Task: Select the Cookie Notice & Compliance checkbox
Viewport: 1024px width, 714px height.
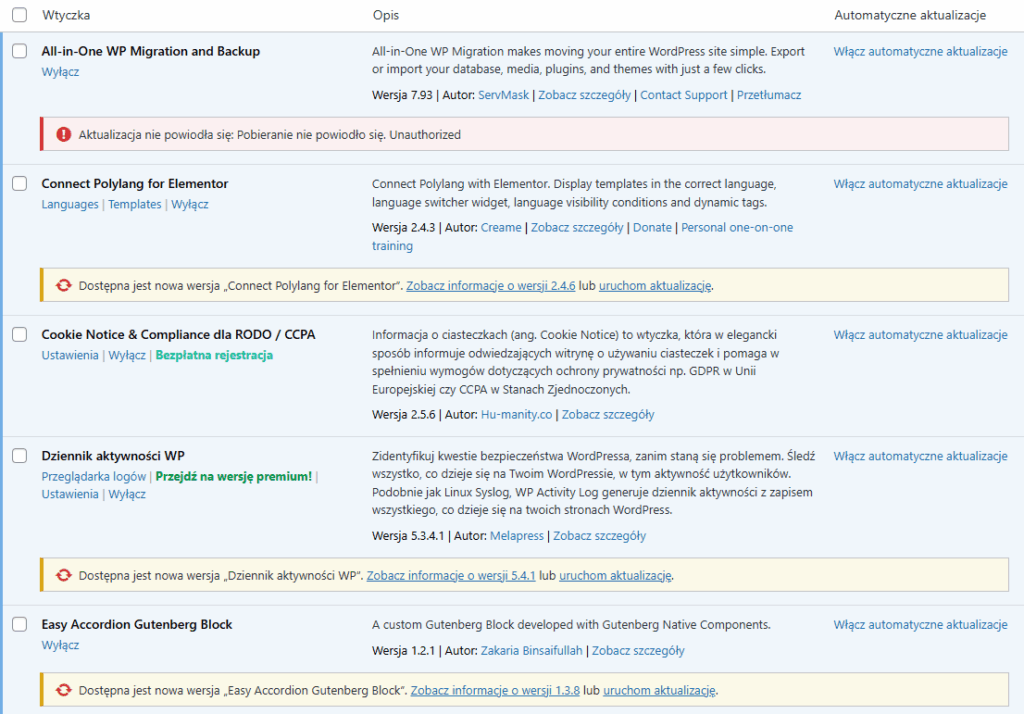Action: (20, 335)
